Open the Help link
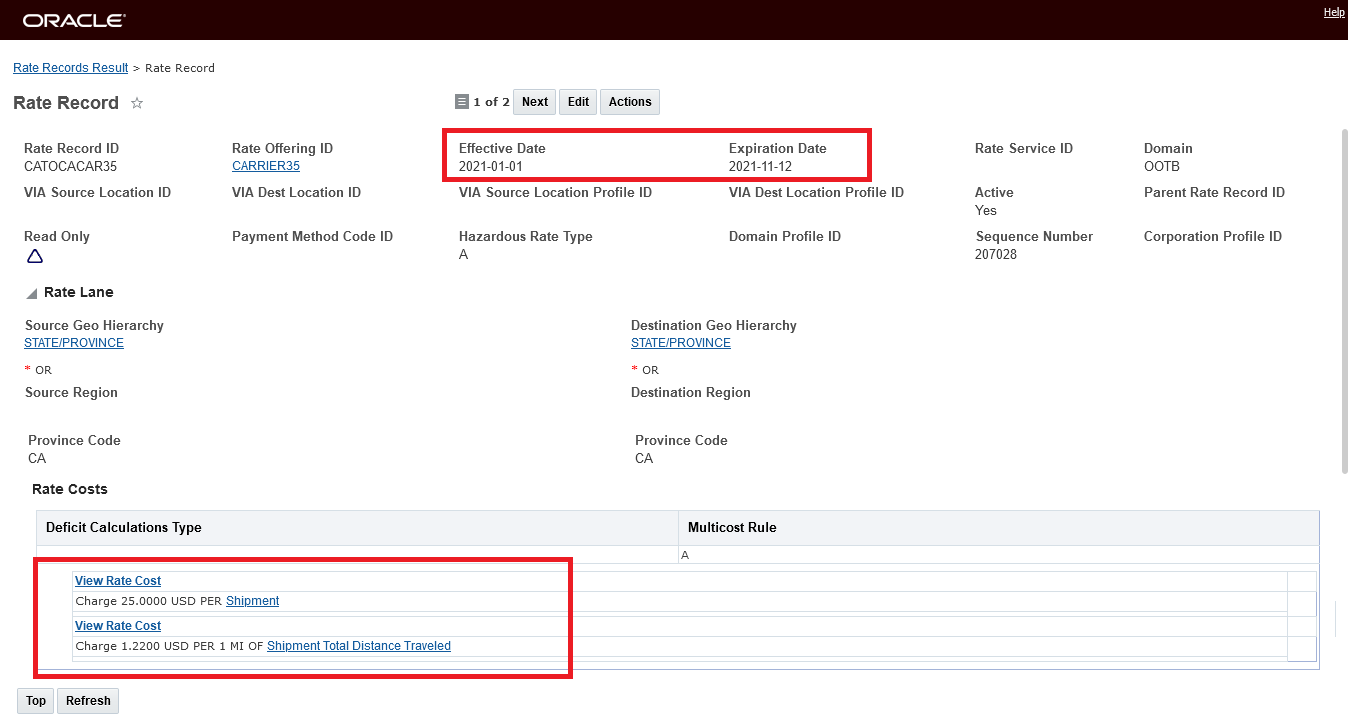This screenshot has width=1348, height=718. [1334, 12]
